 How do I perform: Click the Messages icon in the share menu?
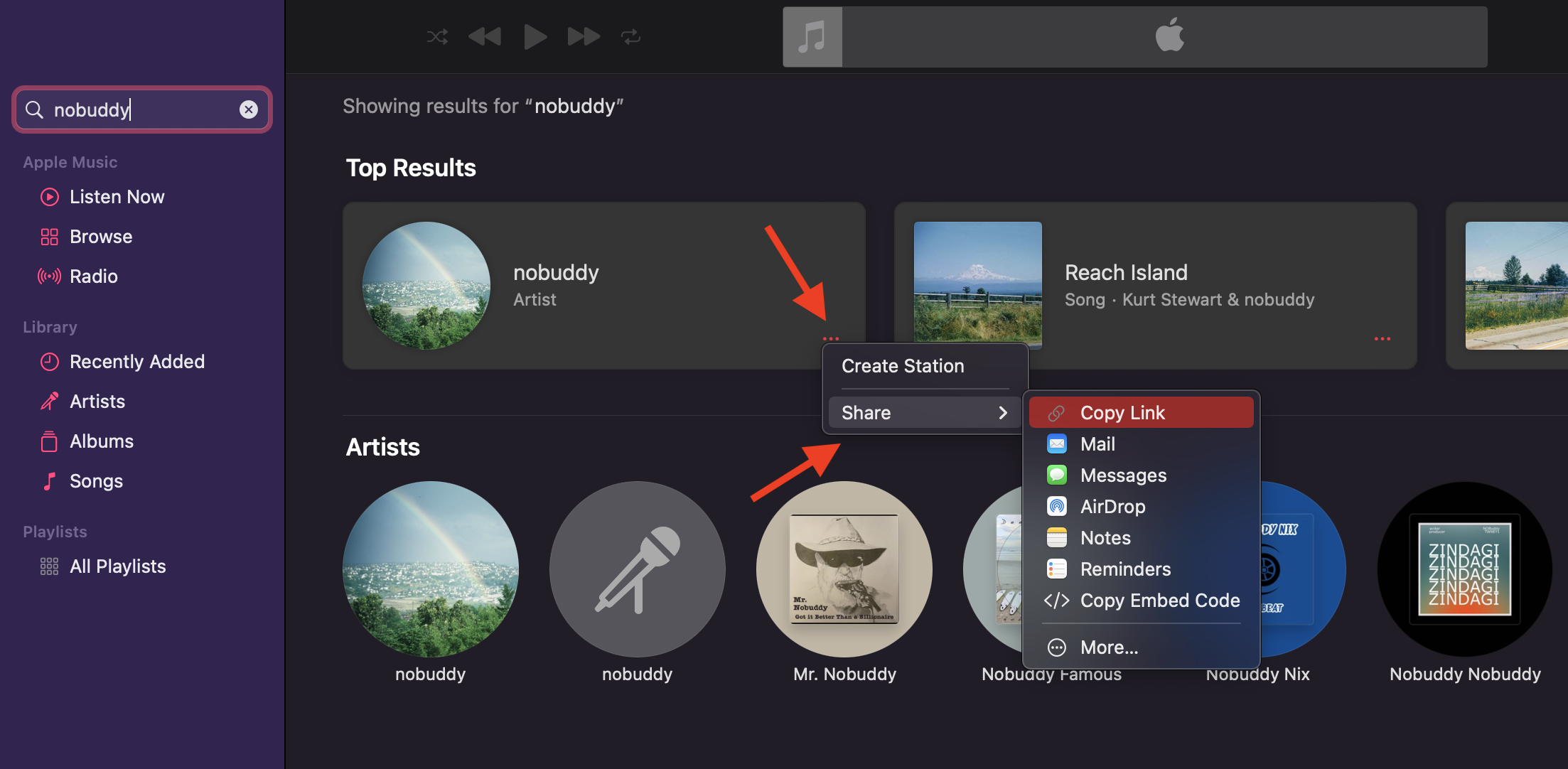tap(1056, 475)
